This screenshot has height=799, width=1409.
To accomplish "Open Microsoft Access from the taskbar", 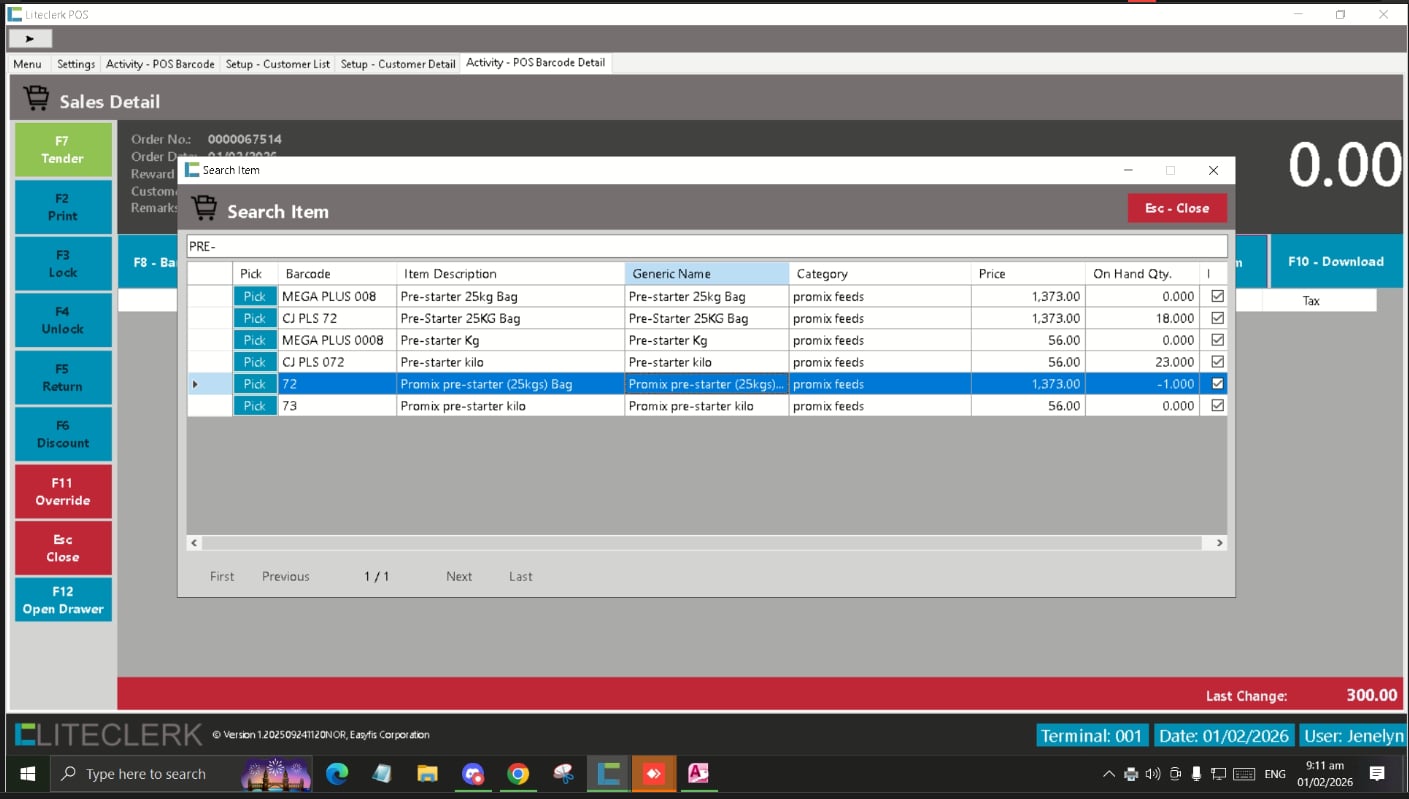I will pos(698,773).
